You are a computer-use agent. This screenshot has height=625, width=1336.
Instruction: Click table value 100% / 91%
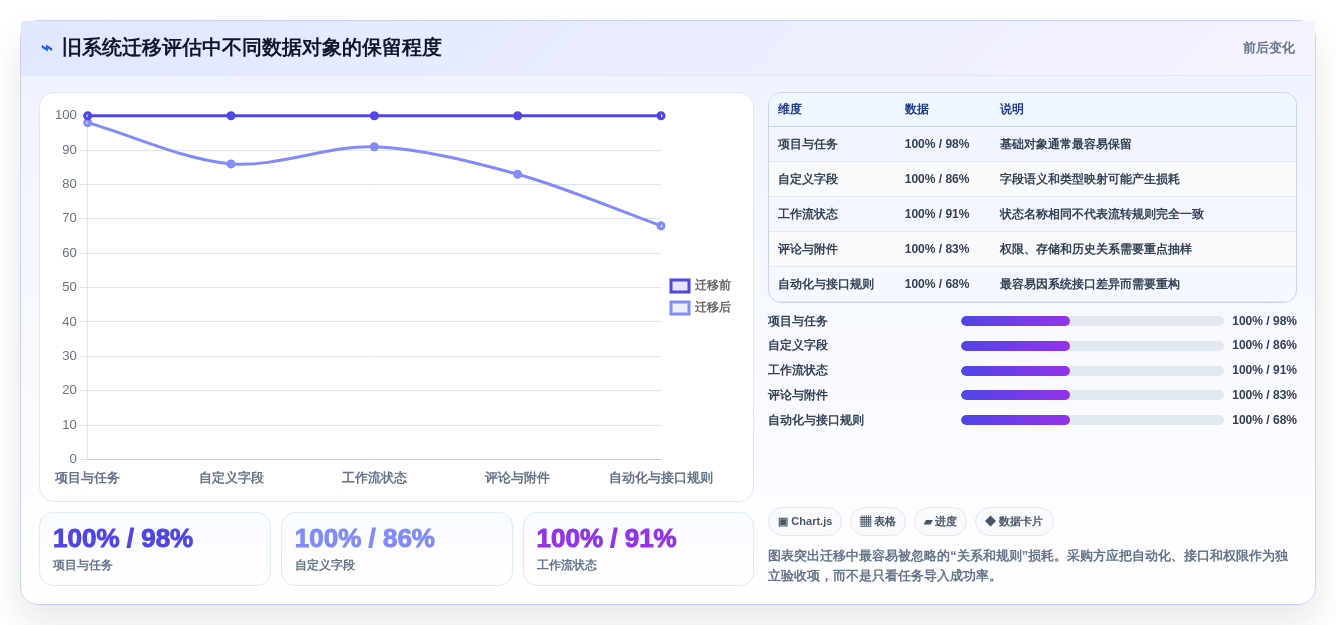tap(937, 215)
